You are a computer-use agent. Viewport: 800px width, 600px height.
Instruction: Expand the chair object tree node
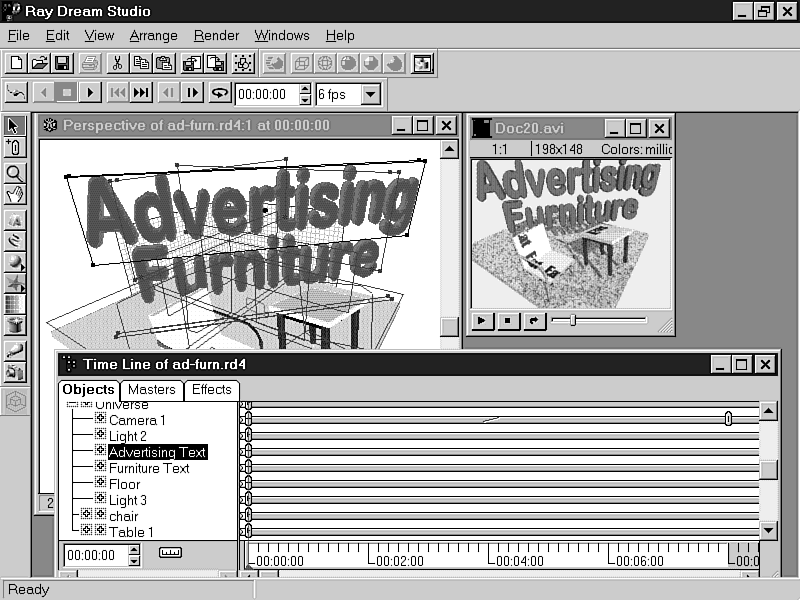coord(86,515)
